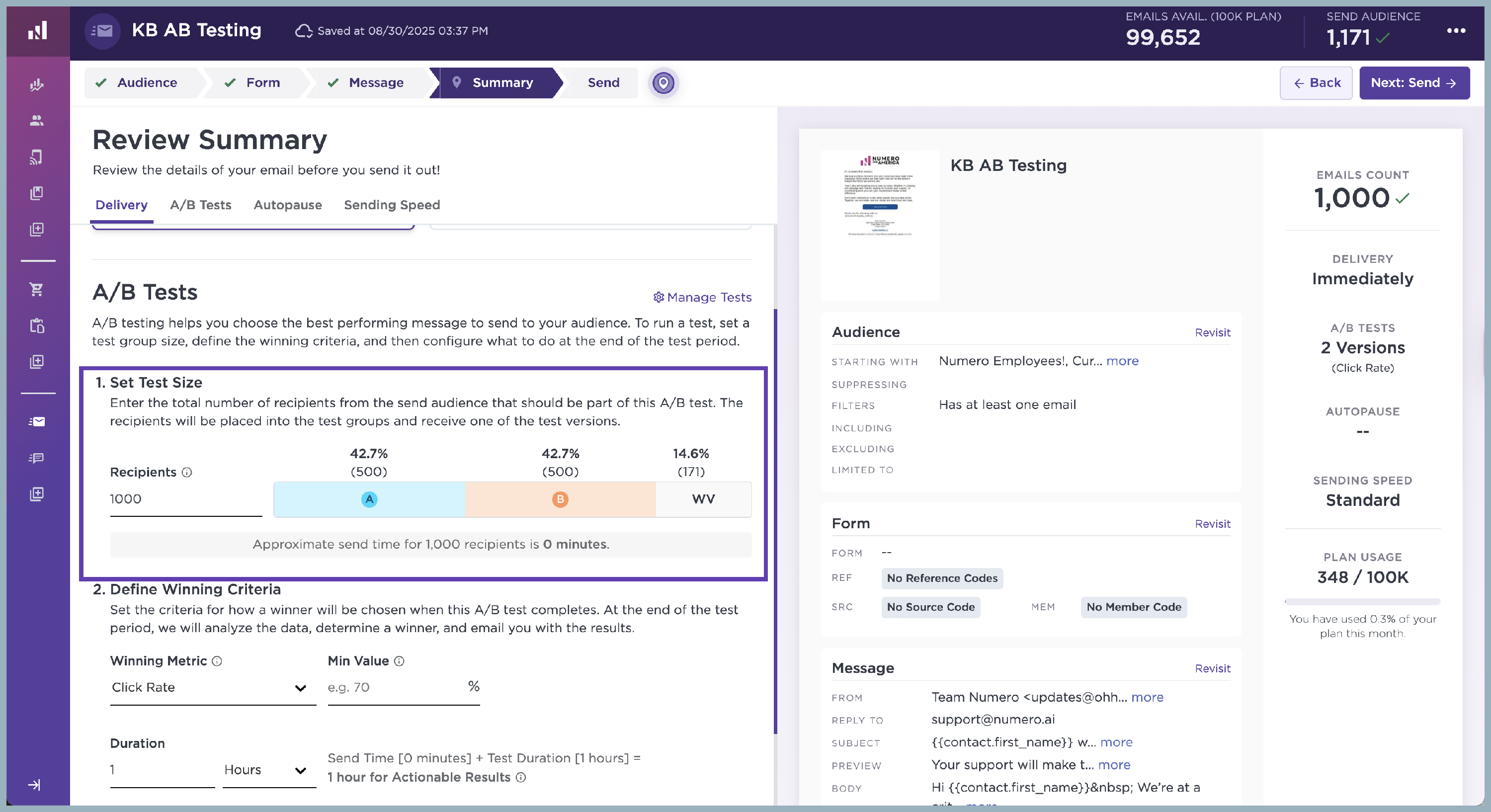Viewport: 1491px width, 812px height.
Task: Switch to the Sending Speed tab
Action: tap(391, 205)
